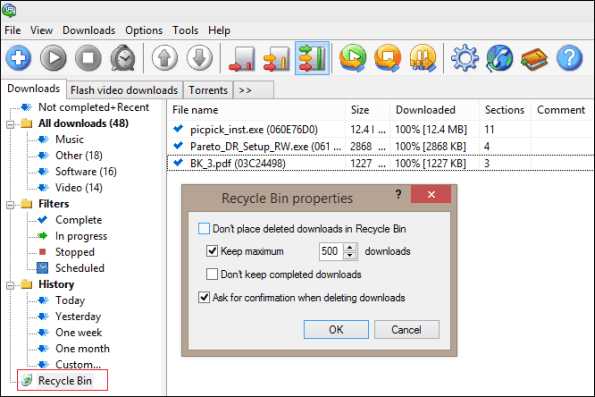The height and width of the screenshot is (397, 595).
Task: Decrease maximum downloads with down spinner arrow
Action: pos(350,255)
